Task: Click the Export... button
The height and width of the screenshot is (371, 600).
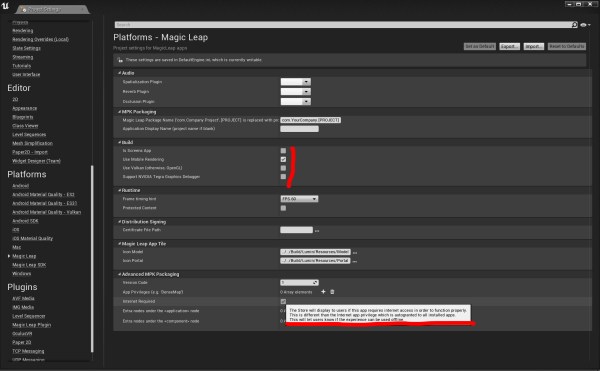Action: click(x=509, y=46)
